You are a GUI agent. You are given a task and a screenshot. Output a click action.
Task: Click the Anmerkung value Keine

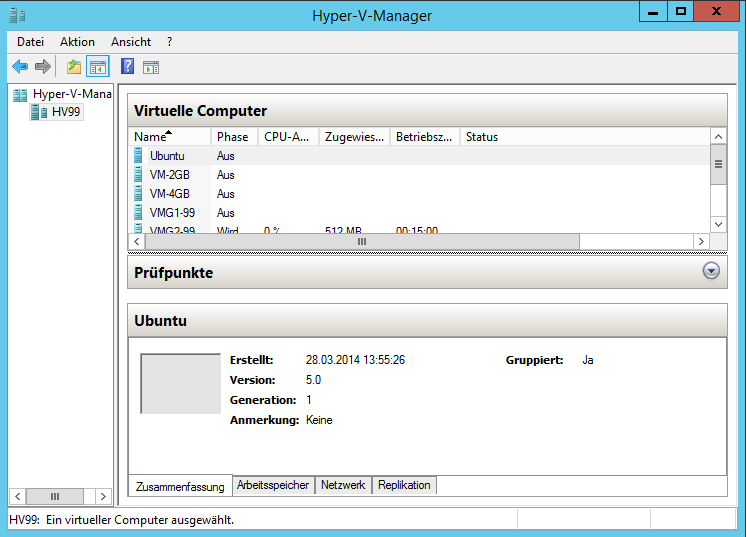pyautogui.click(x=319, y=420)
